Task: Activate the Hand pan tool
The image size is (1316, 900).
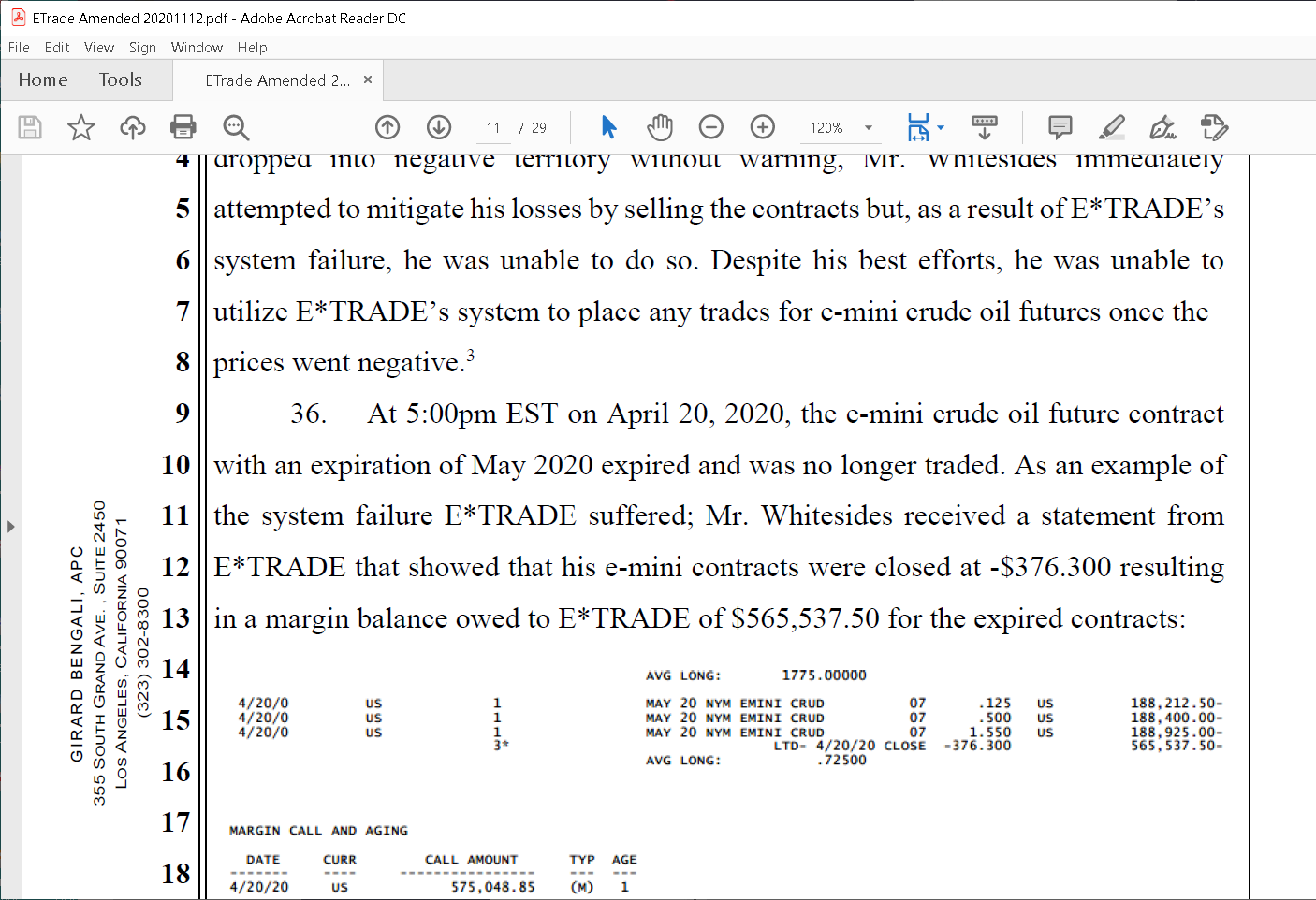Action: tap(660, 127)
